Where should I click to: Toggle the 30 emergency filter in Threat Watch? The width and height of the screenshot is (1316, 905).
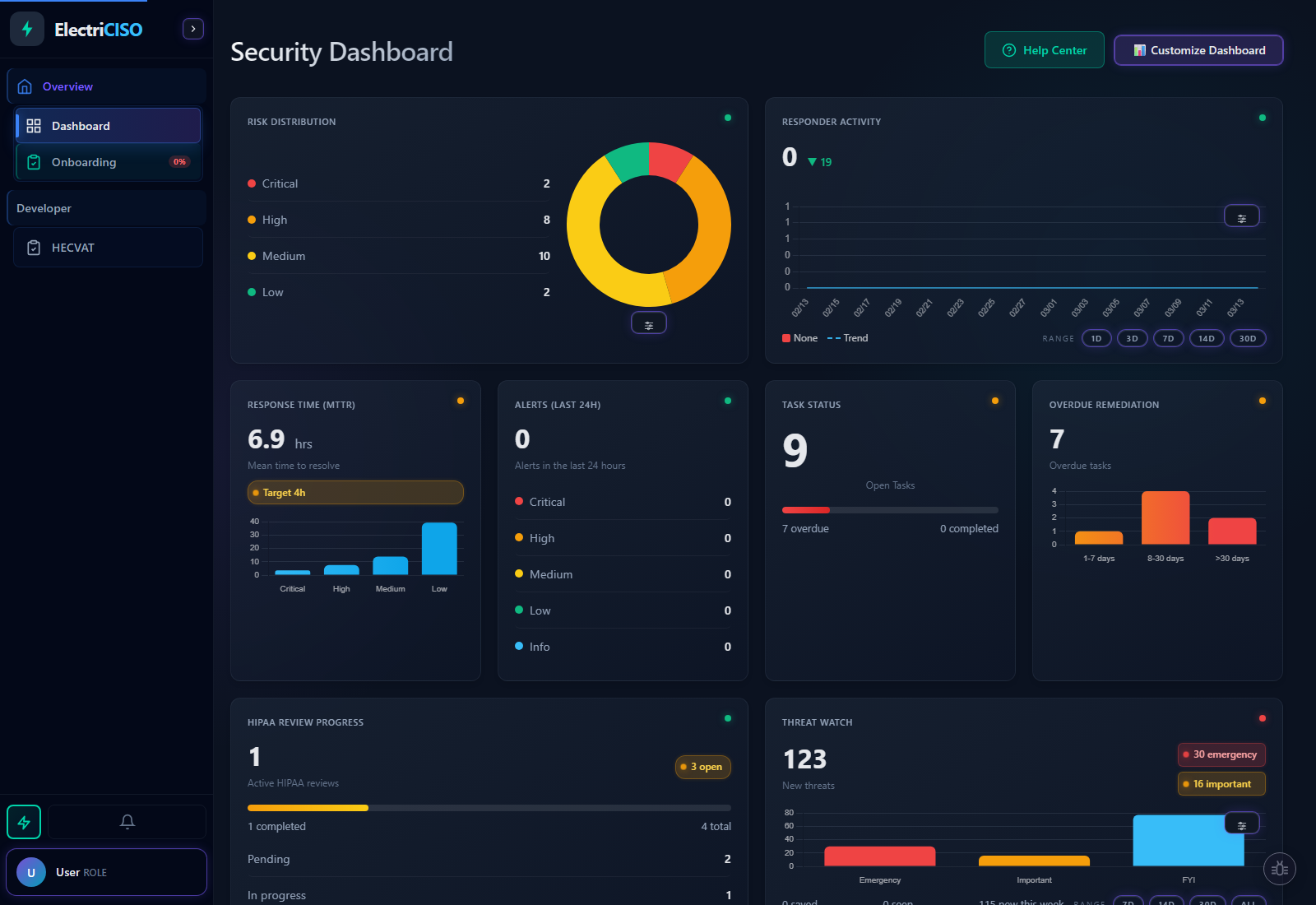tap(1221, 754)
